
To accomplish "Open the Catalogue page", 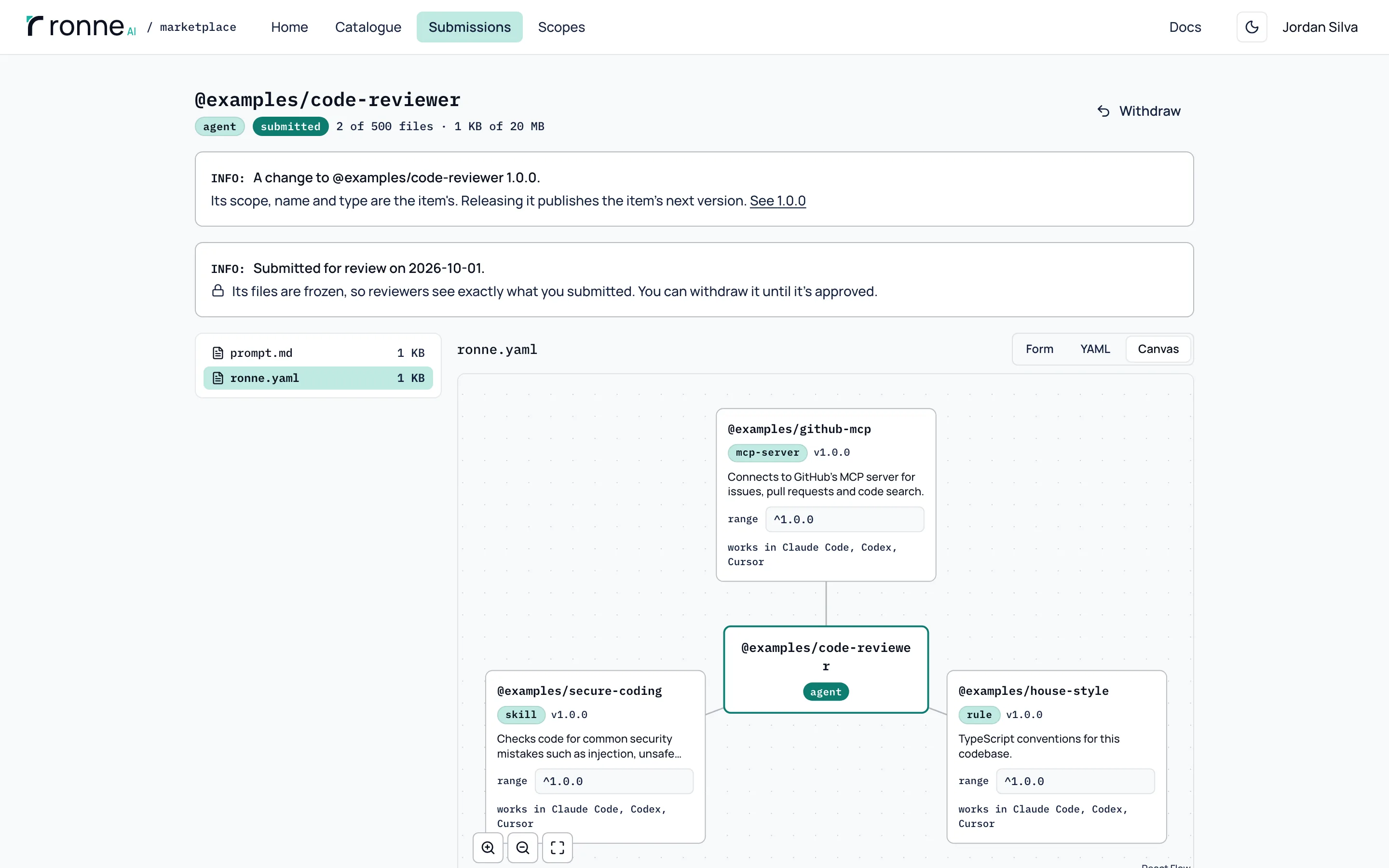I will [368, 27].
